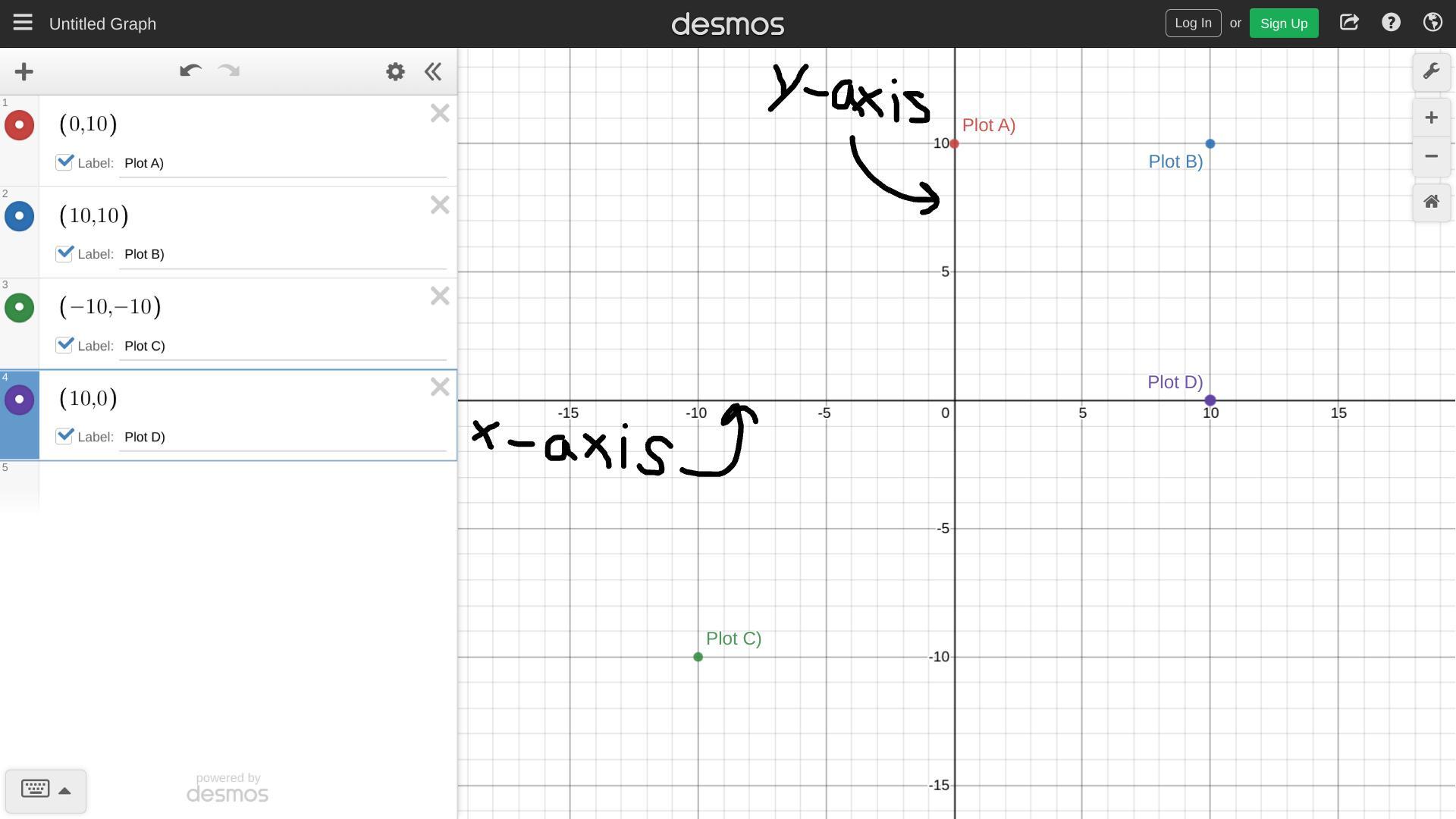Screen dimensions: 1456x819
Task: Toggle the red color icon of expression 1
Action: coord(20,125)
